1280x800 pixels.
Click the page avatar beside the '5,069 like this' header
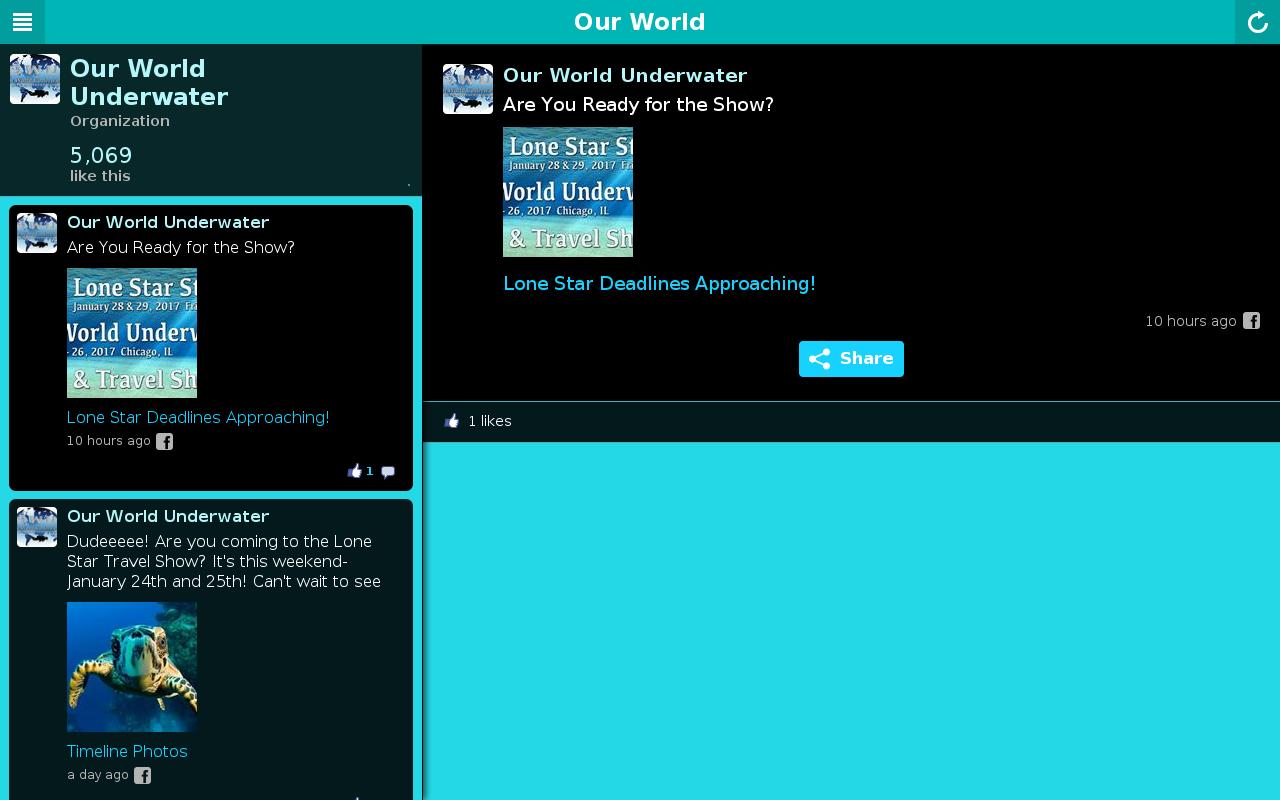point(35,79)
